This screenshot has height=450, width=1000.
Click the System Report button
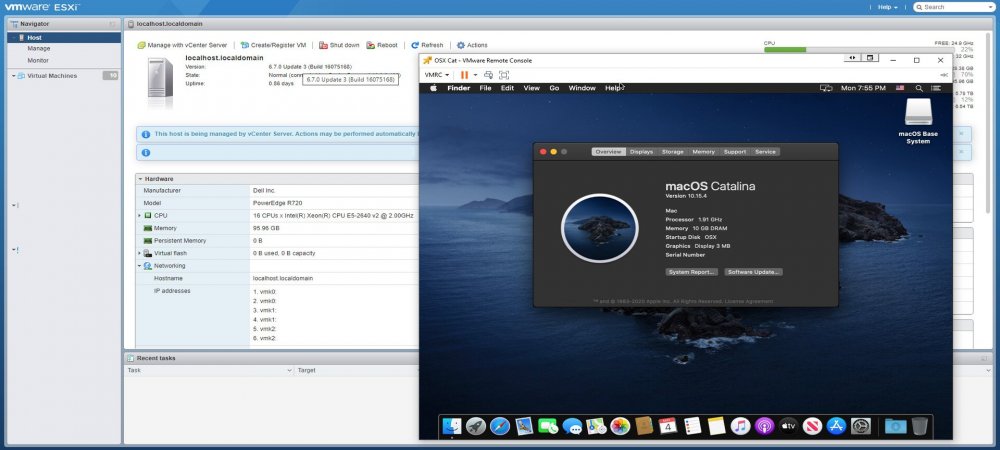(691, 272)
